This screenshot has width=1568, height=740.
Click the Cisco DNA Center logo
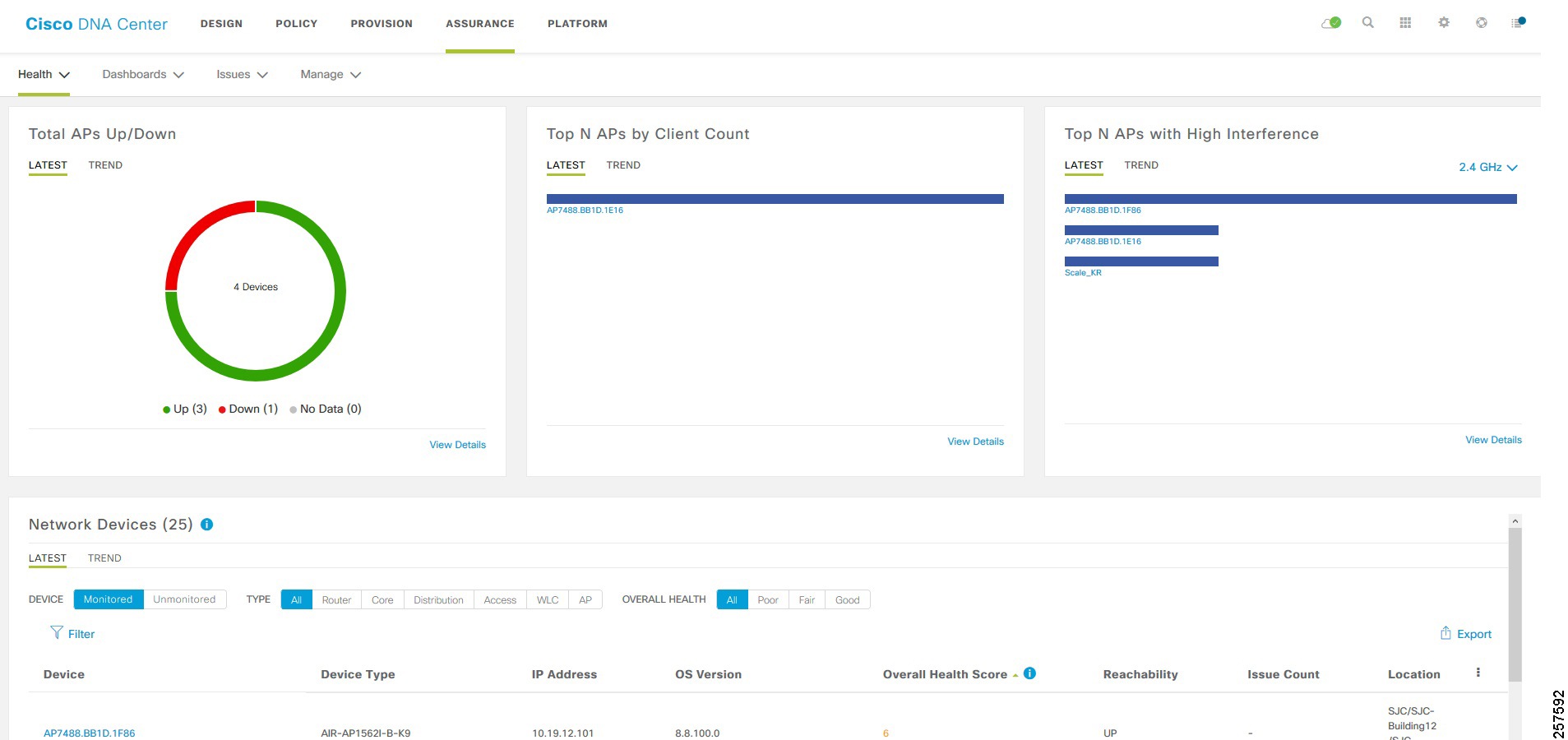click(96, 24)
